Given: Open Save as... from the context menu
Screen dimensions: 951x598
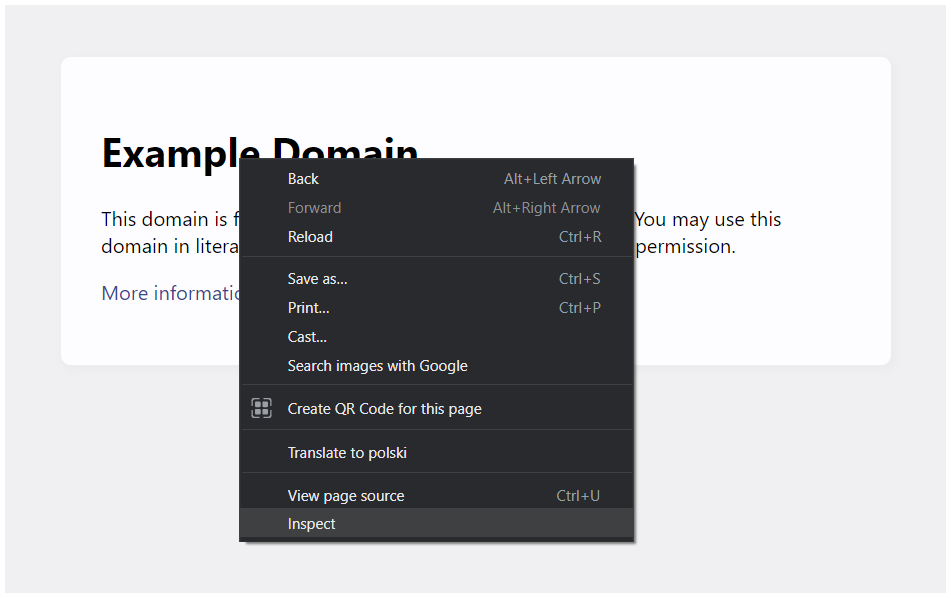Looking at the screenshot, I should pyautogui.click(x=436, y=279).
